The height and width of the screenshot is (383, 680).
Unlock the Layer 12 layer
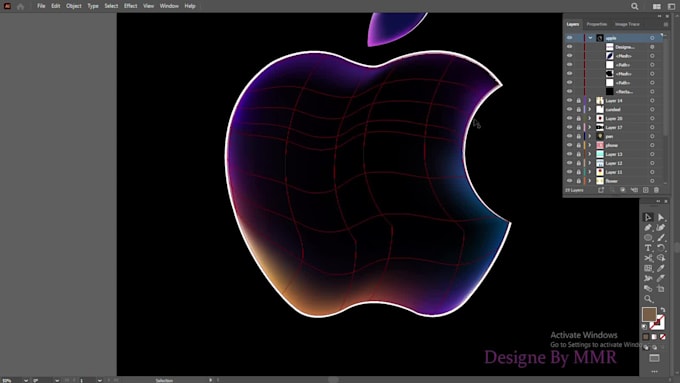pos(579,163)
